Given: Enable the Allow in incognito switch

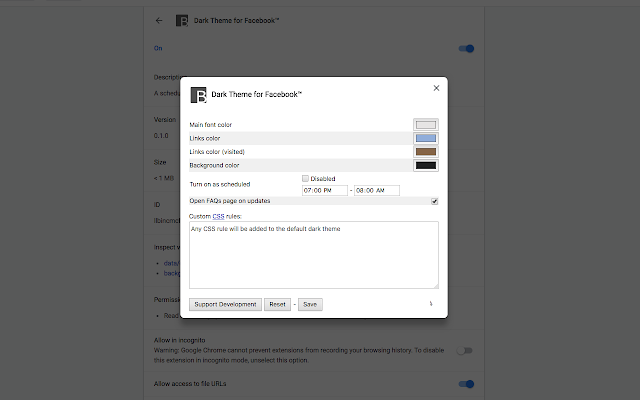Looking at the screenshot, I should pos(464,351).
